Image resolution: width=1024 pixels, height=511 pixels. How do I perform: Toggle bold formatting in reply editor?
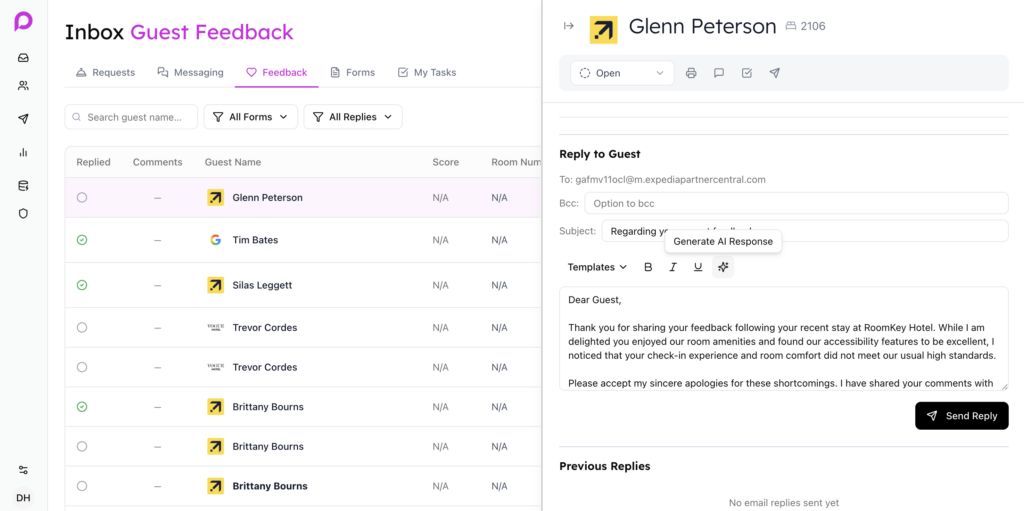[648, 267]
